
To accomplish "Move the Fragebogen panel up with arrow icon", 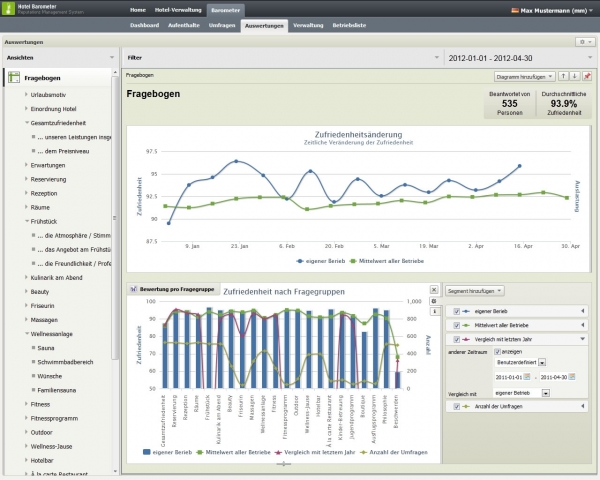I will point(563,77).
